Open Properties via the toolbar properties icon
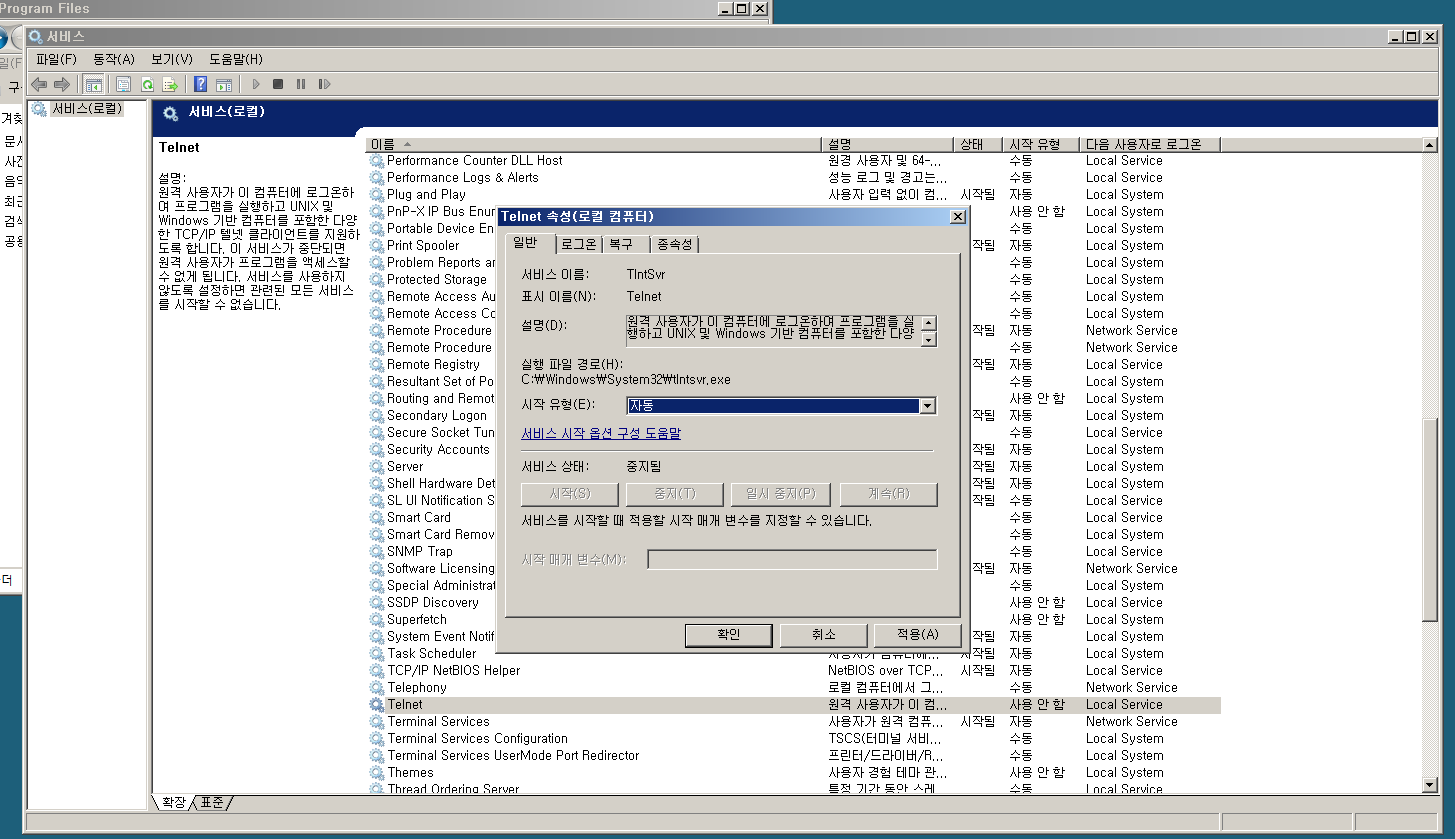The width and height of the screenshot is (1455, 839). coord(124,85)
